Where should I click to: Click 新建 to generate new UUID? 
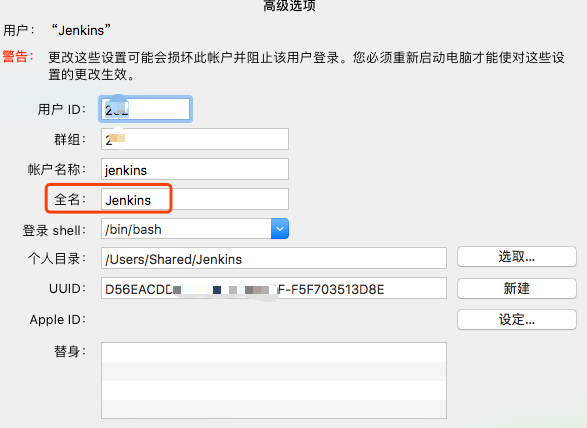517,288
